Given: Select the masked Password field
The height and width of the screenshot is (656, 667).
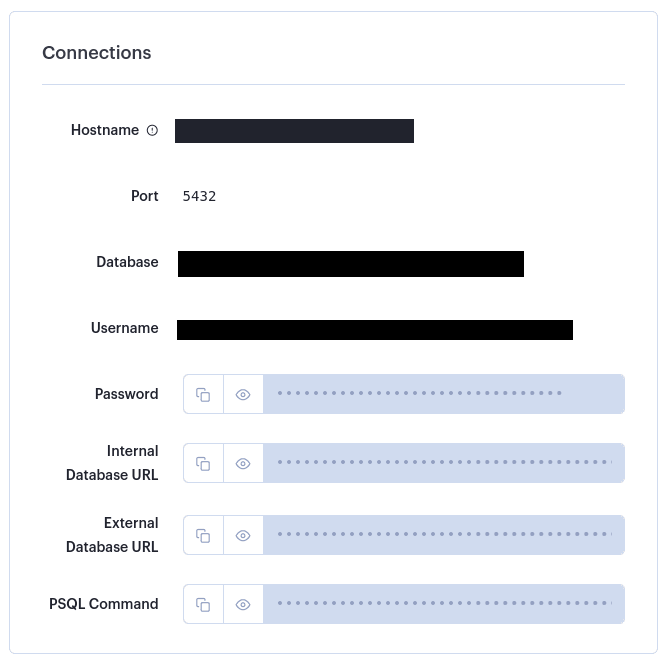Looking at the screenshot, I should pos(444,394).
